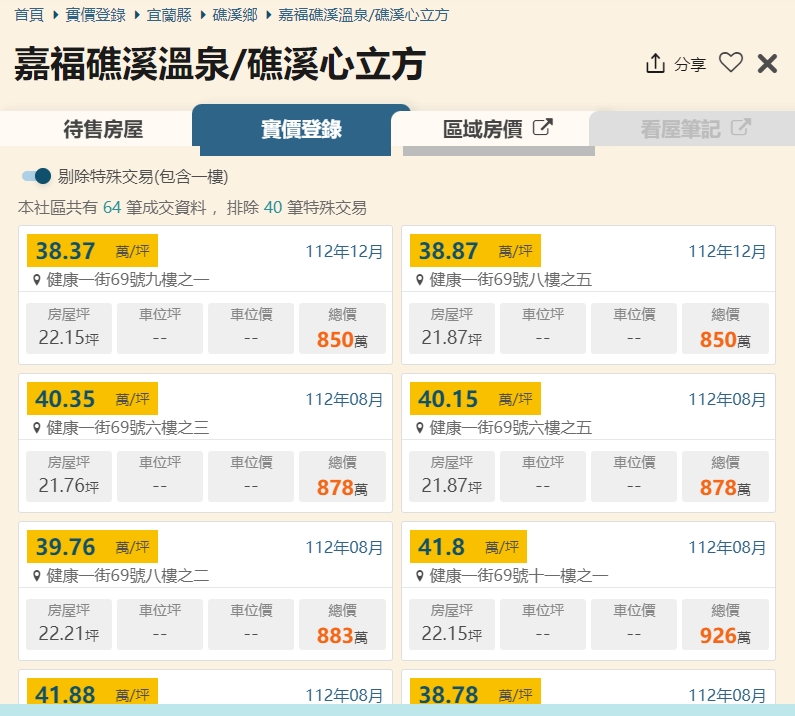Click 剔除特殊交易(包含一樓) label text
The width and height of the screenshot is (795, 716).
pos(143,176)
